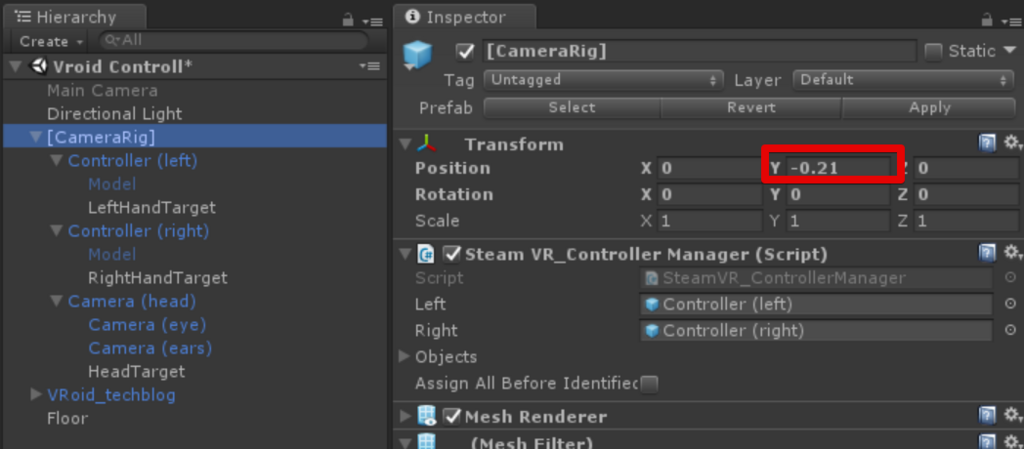Image resolution: width=1024 pixels, height=449 pixels.
Task: Open Transform component help icon
Action: pos(987,144)
